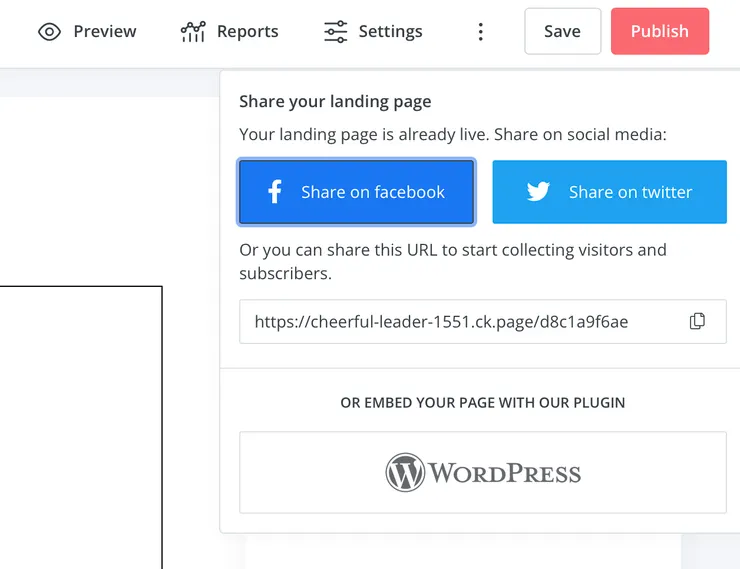
Task: Click the Settings sliders icon
Action: (x=336, y=32)
